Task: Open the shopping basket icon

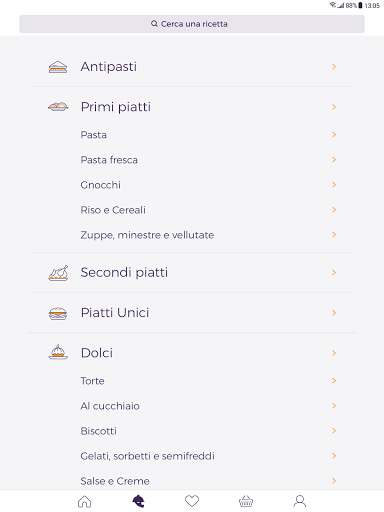Action: tap(246, 501)
